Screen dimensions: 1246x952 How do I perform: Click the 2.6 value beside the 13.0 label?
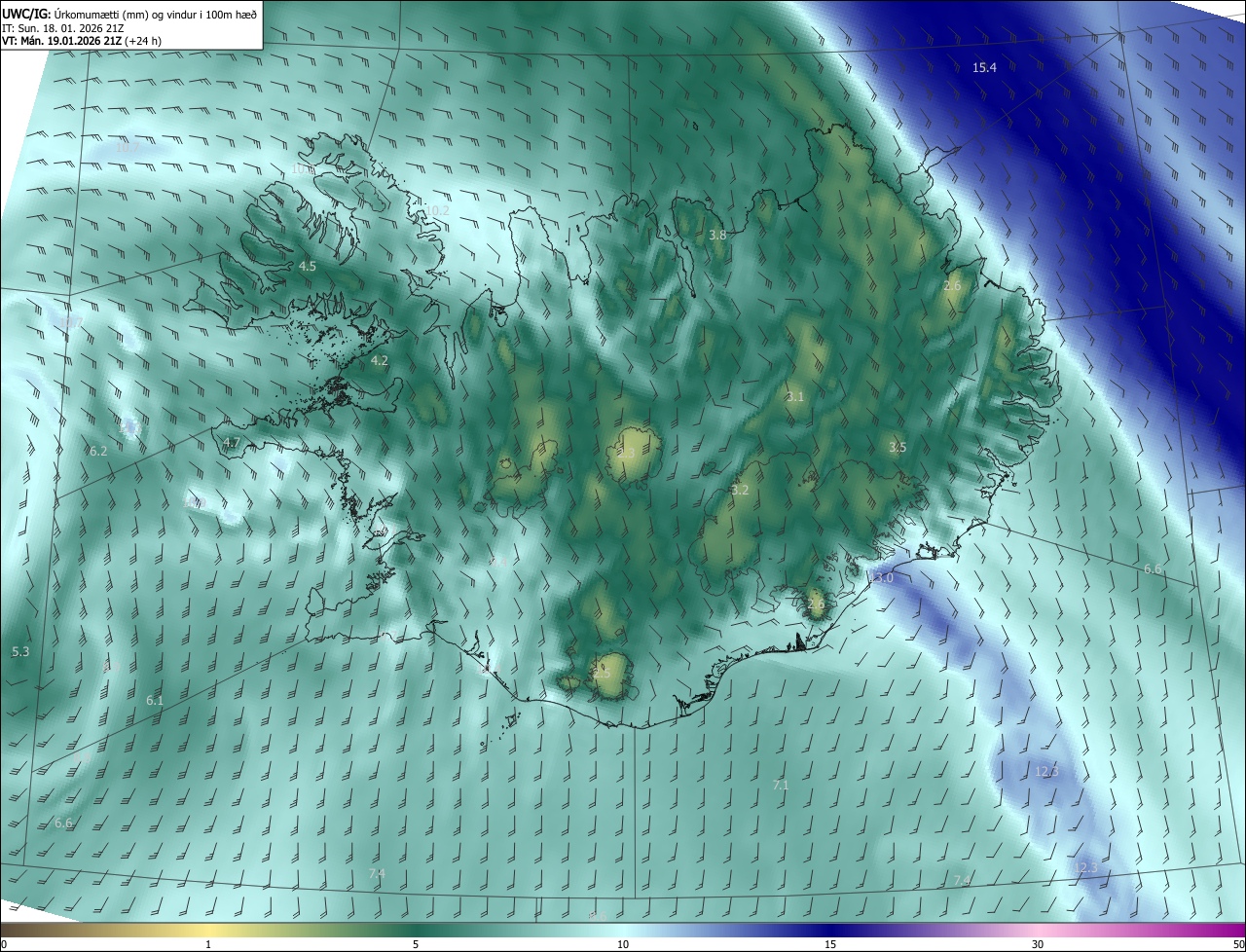[x=816, y=604]
